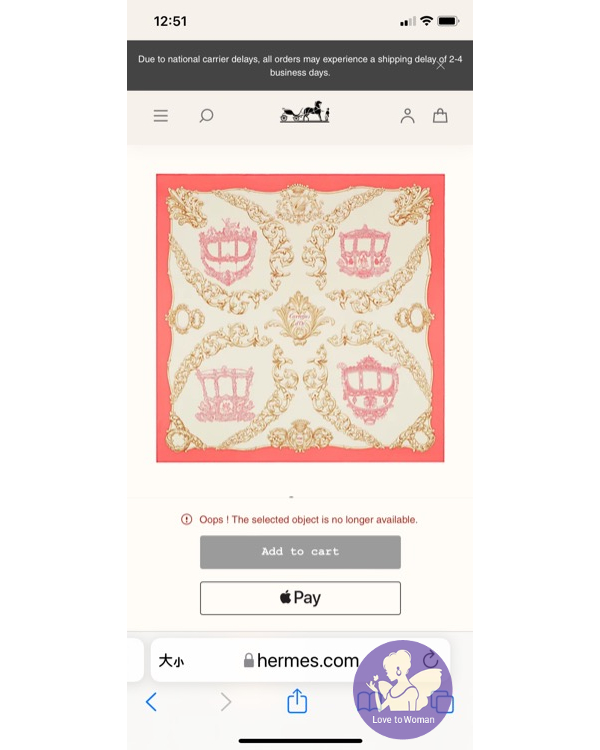600x750 pixels.
Task: Tap the Love to Woman watermark badge
Action: click(403, 690)
